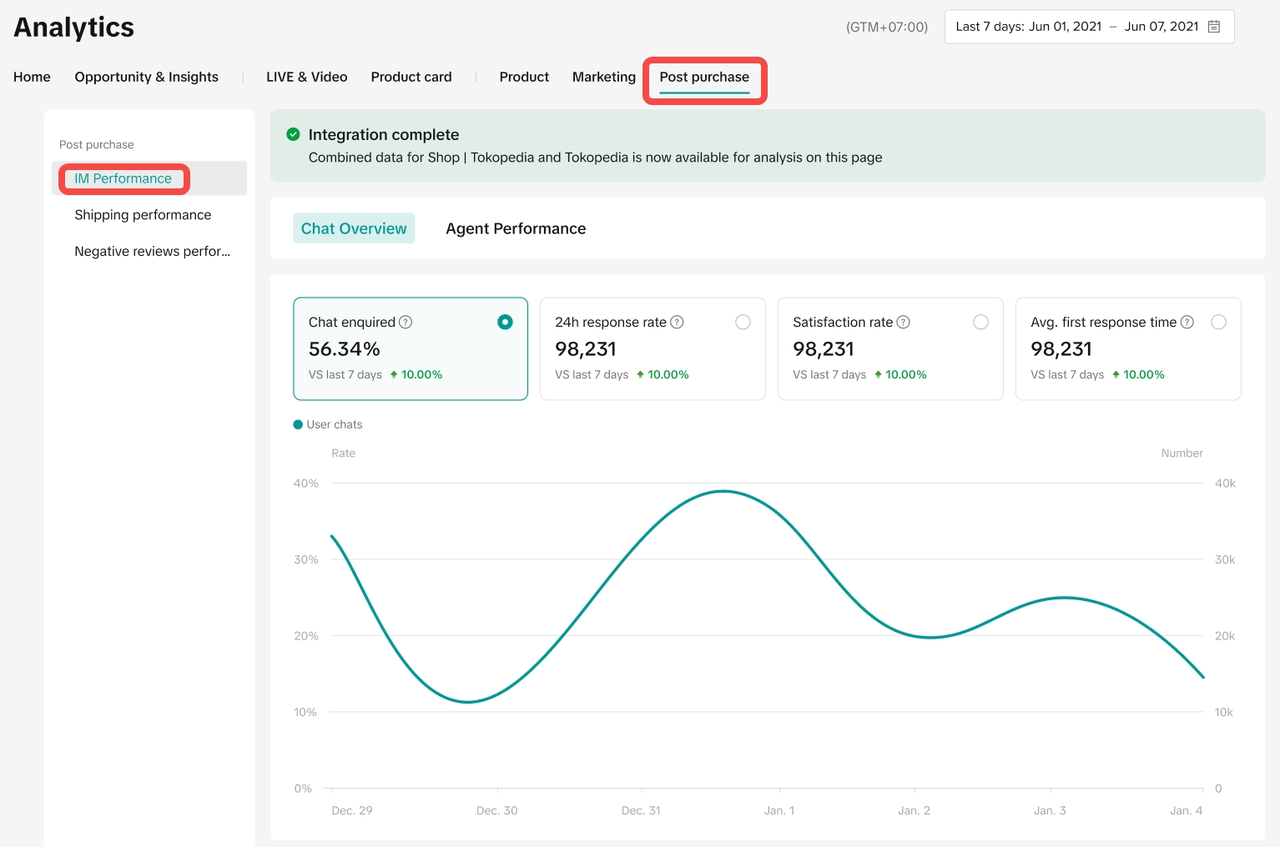
Task: Navigate to Opportunity & Insights tab
Action: click(146, 77)
